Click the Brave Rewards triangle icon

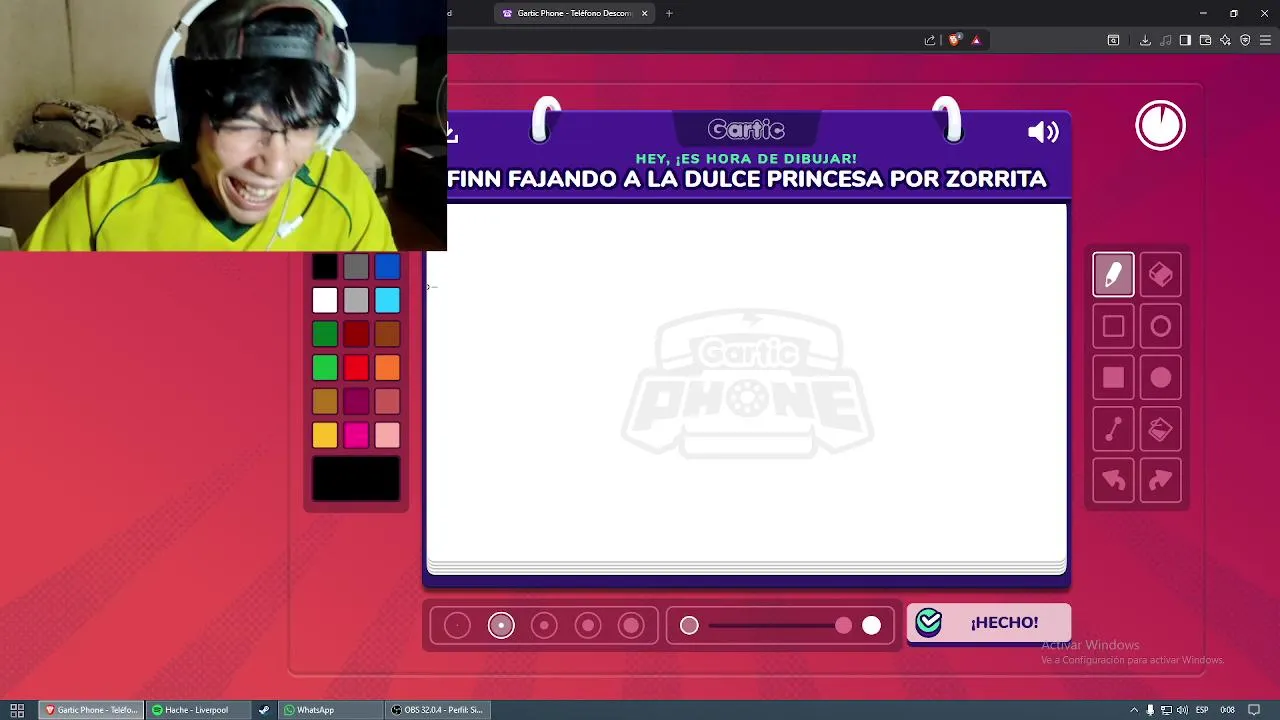tap(976, 40)
